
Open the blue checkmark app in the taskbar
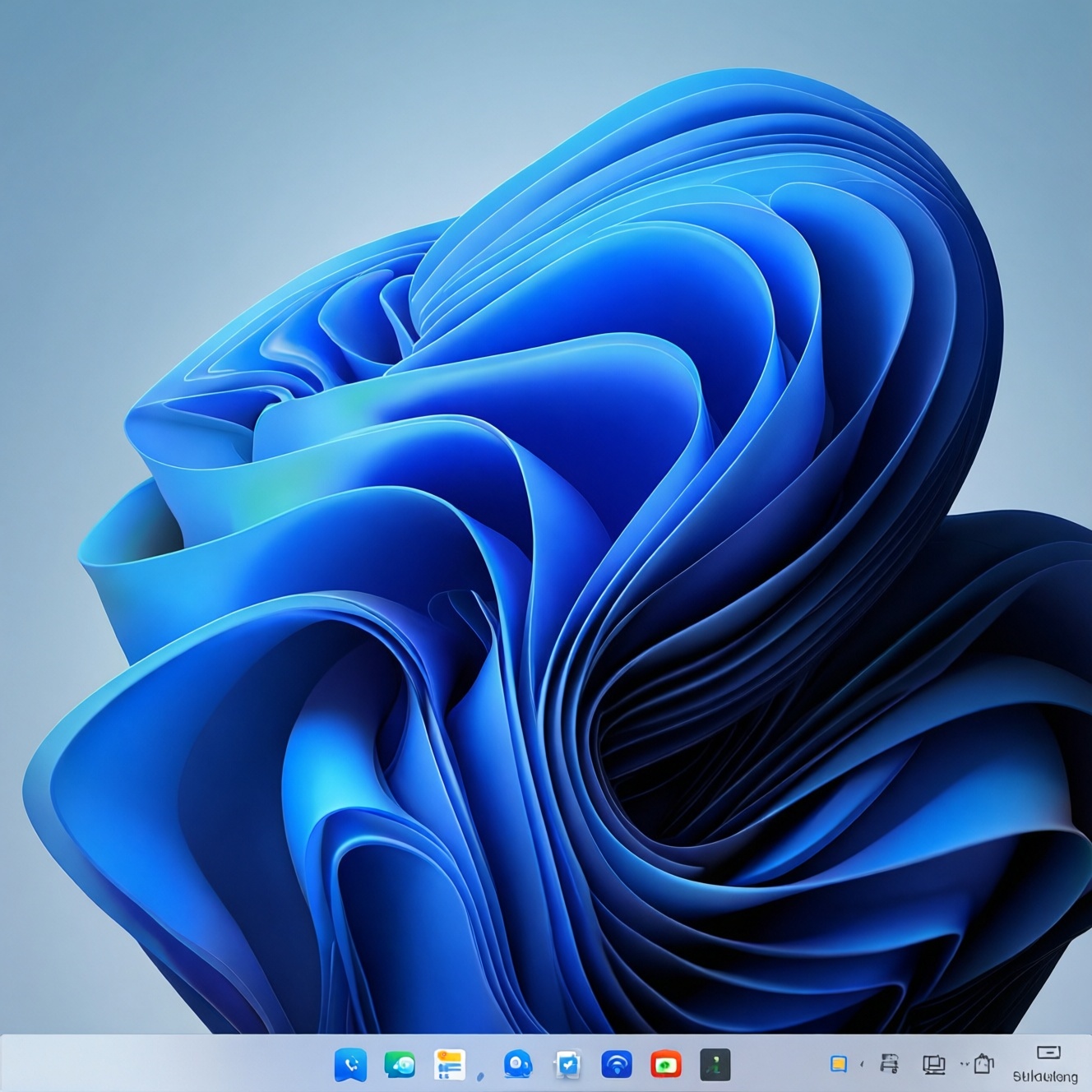(567, 1067)
